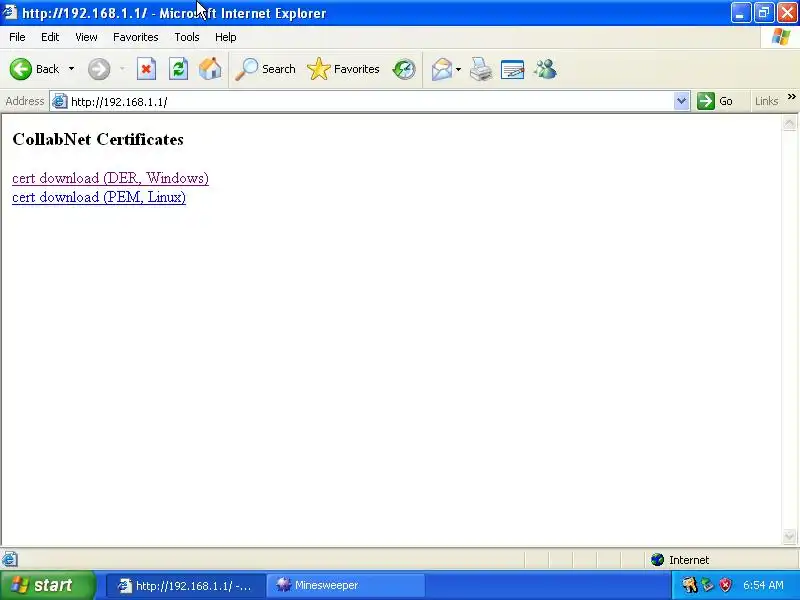This screenshot has height=600, width=800.
Task: Switch to the Internet Explorer taskbar button
Action: tap(186, 585)
